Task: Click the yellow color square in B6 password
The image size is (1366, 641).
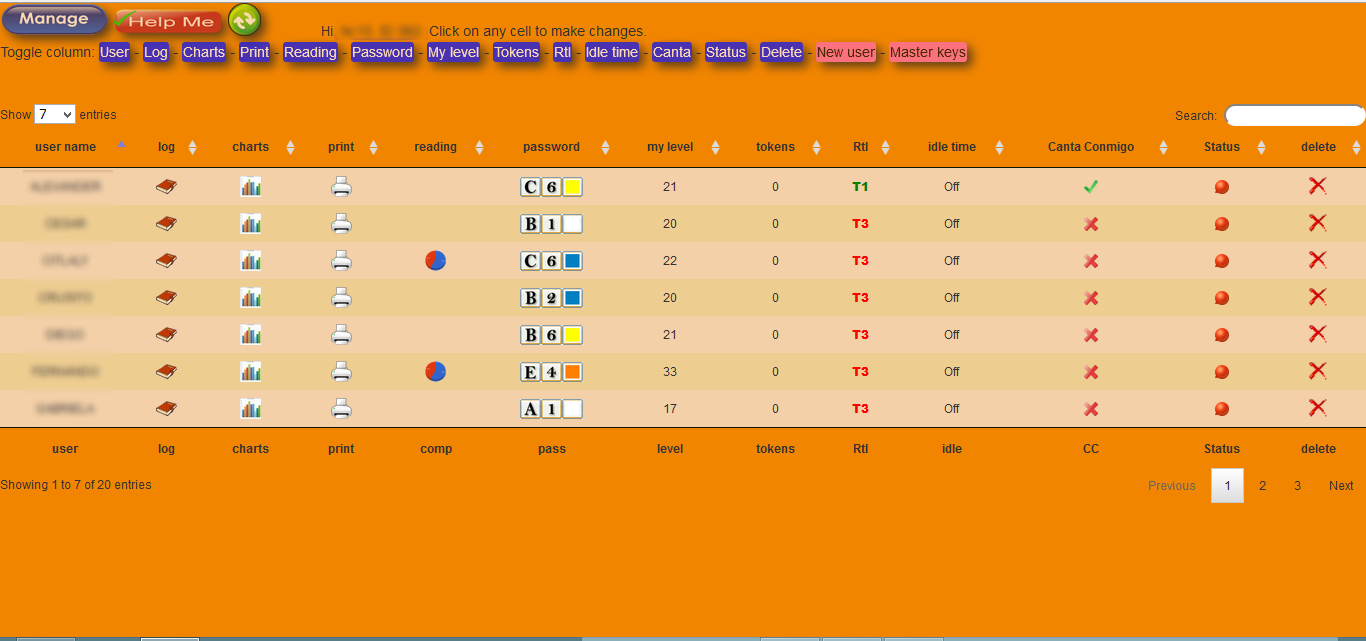Action: [572, 335]
